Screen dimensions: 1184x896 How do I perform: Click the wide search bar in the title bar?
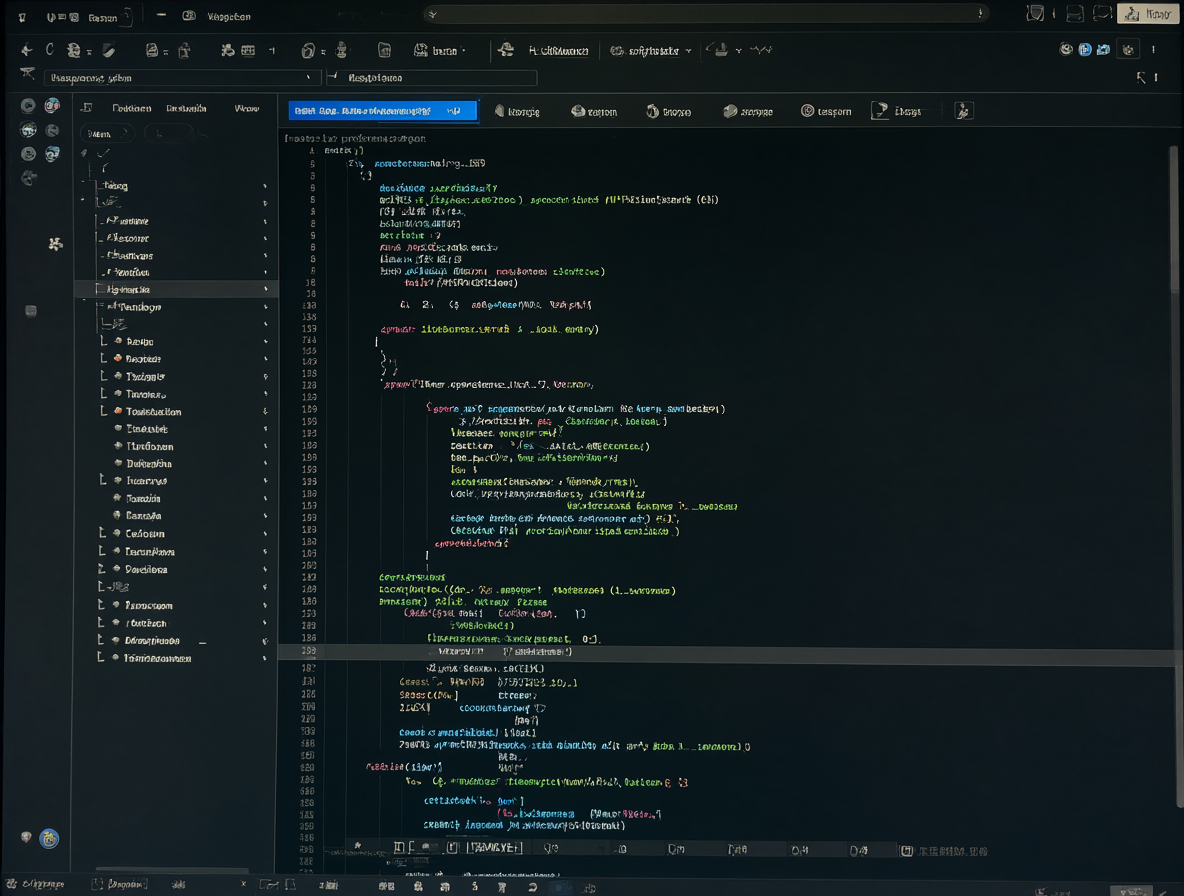[x=706, y=14]
